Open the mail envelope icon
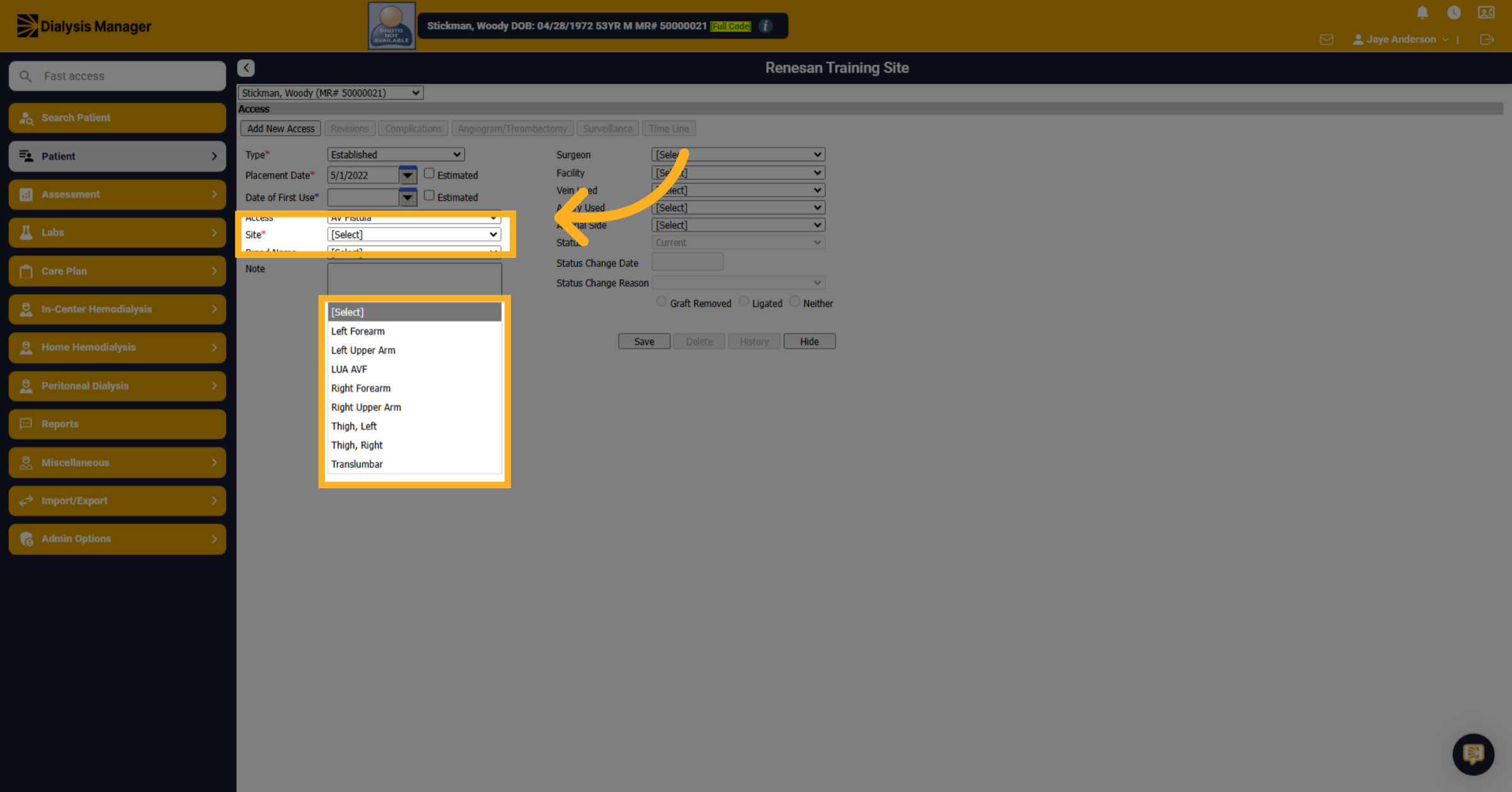 pos(1327,39)
